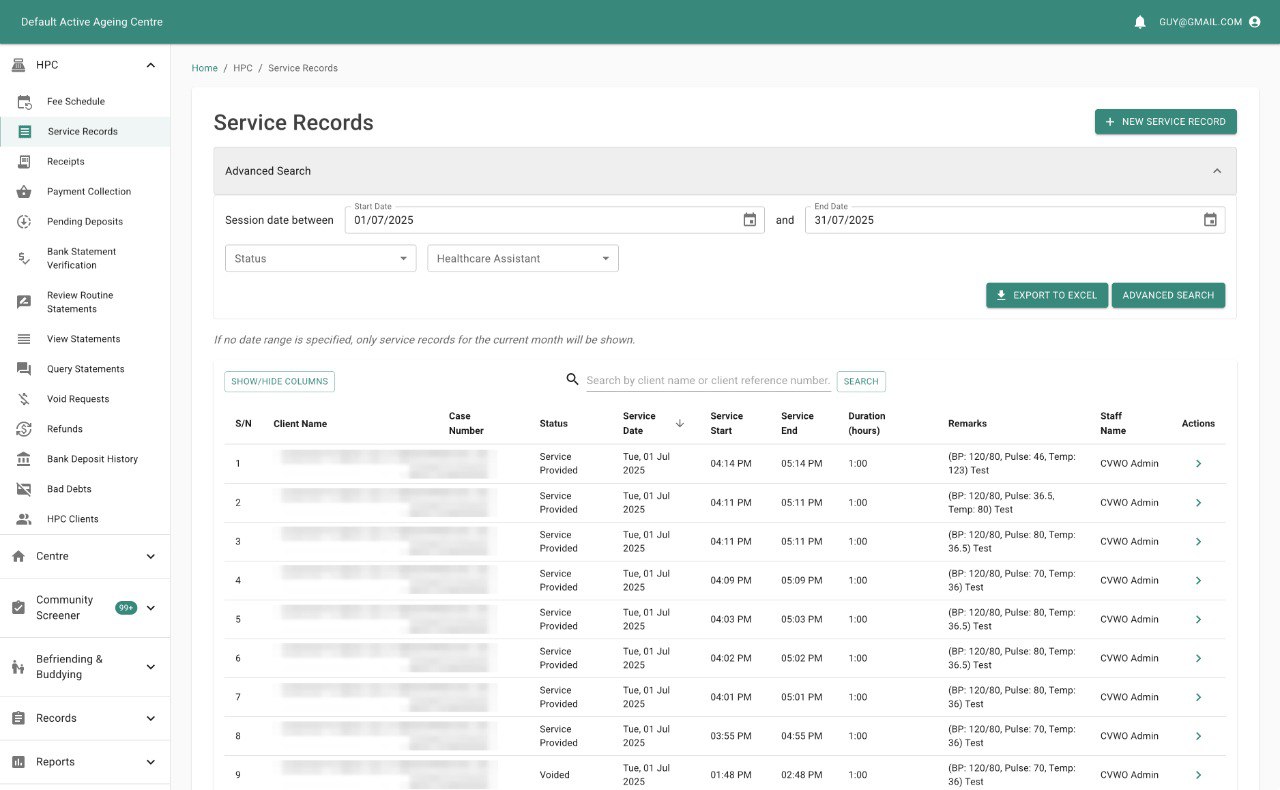Collapse the Advanced Search panel

(x=1217, y=171)
